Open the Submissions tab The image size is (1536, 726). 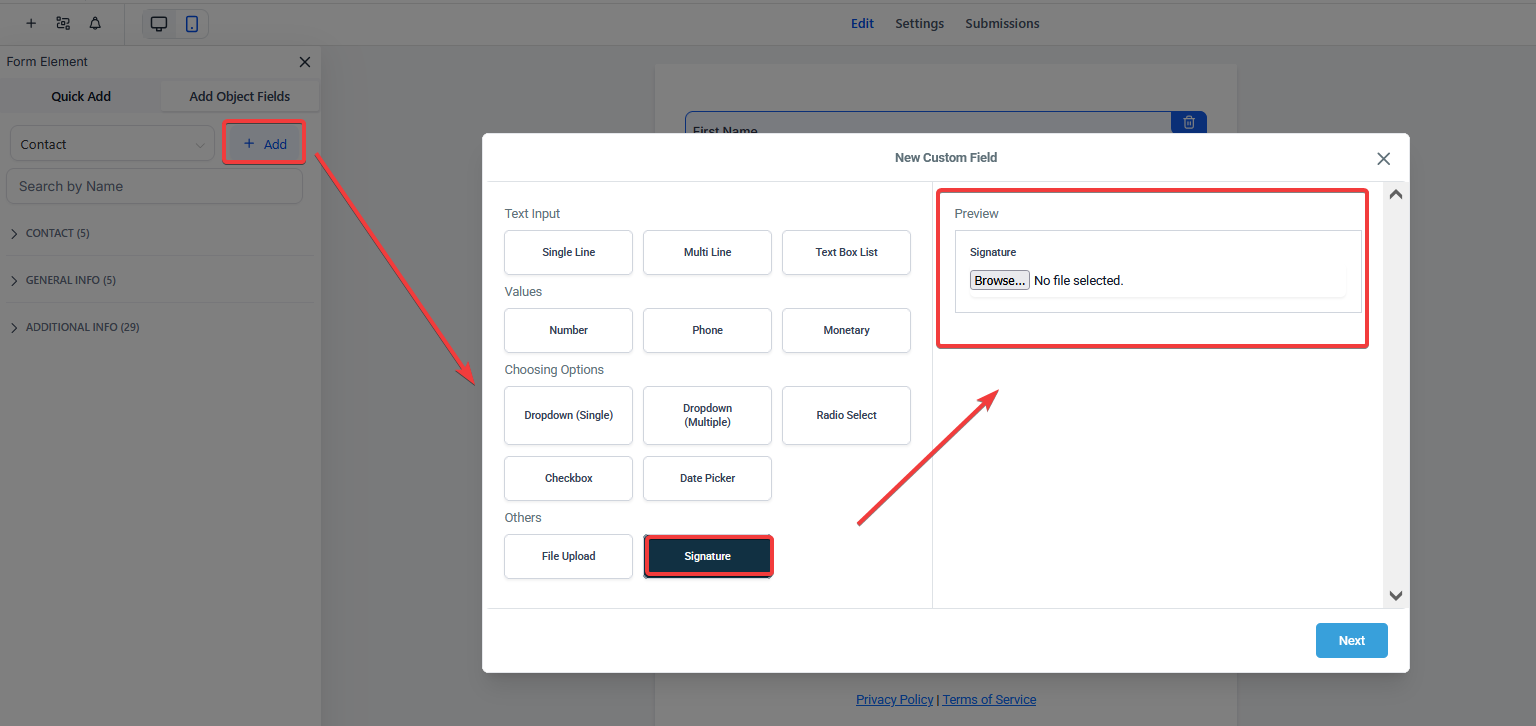pyautogui.click(x=1002, y=23)
